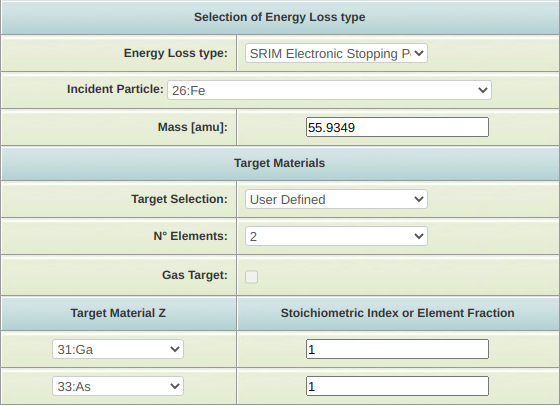560x406 pixels.
Task: Click the Selection of Energy Loss type header
Action: [x=280, y=17]
